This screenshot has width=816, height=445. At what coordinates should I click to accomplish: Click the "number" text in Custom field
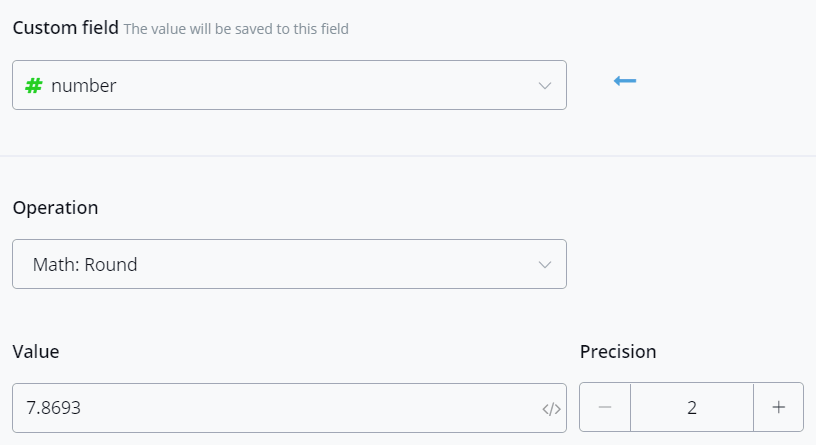pyautogui.click(x=84, y=86)
